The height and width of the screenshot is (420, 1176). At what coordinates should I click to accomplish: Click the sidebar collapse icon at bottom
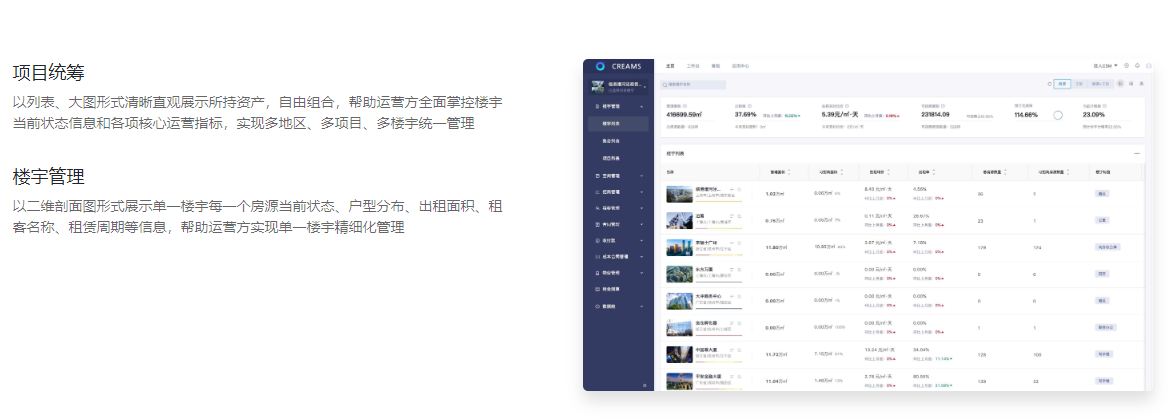click(644, 385)
